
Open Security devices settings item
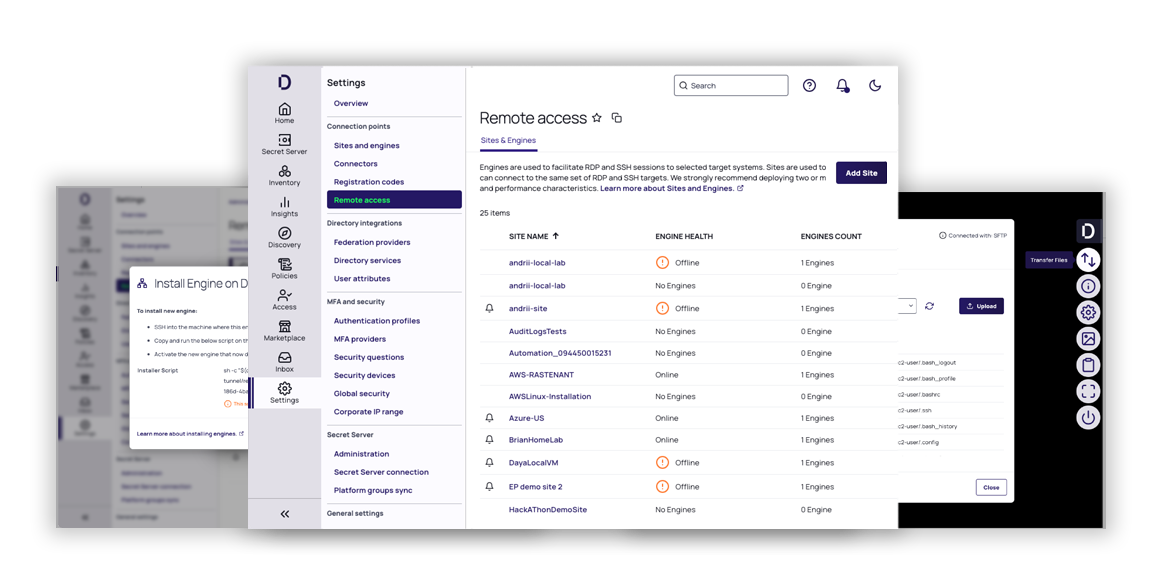coord(364,375)
